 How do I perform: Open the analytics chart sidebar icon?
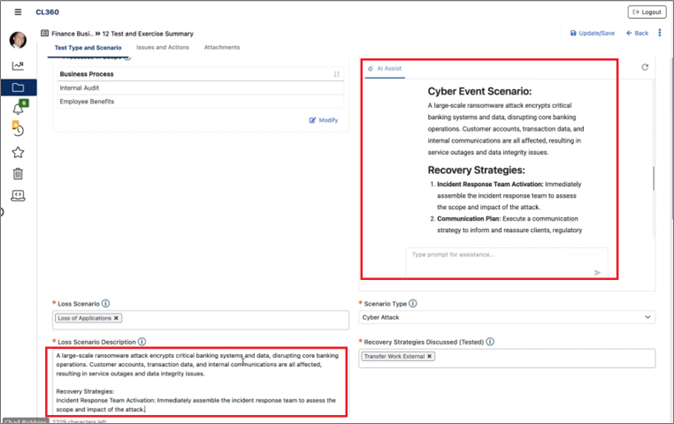tap(18, 66)
